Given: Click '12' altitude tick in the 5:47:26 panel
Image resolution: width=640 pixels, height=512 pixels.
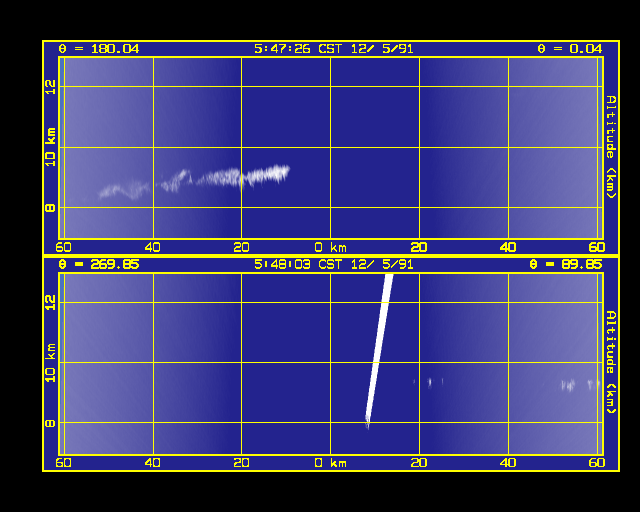Looking at the screenshot, I should pyautogui.click(x=50, y=87).
